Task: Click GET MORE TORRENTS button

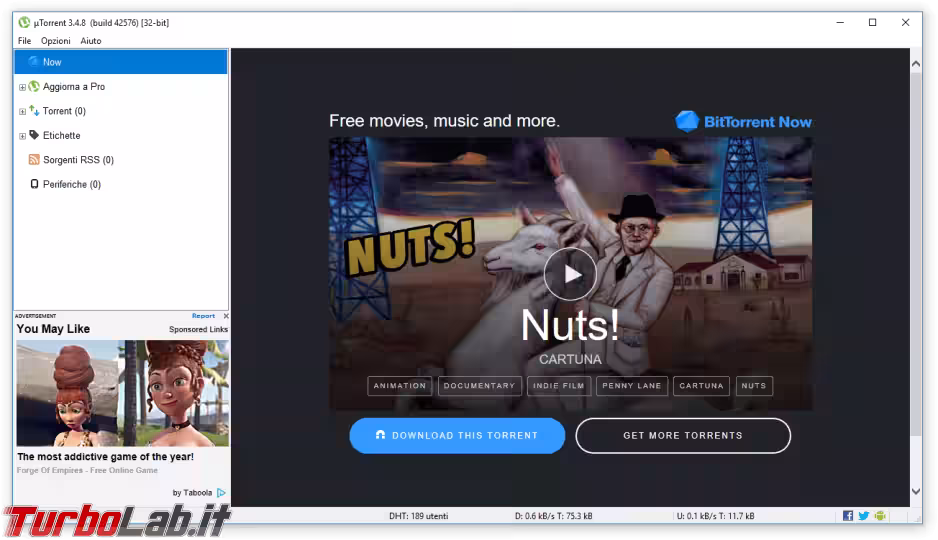Action: tap(683, 435)
